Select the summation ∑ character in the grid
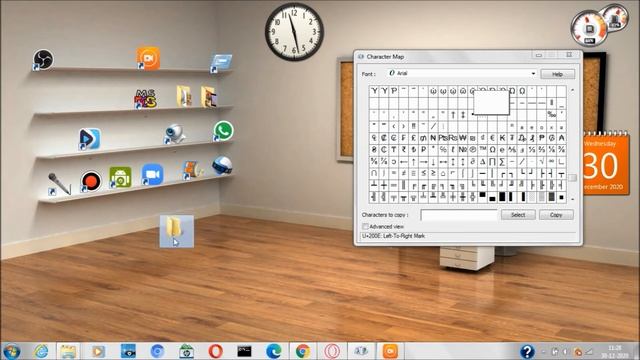 [x=502, y=162]
